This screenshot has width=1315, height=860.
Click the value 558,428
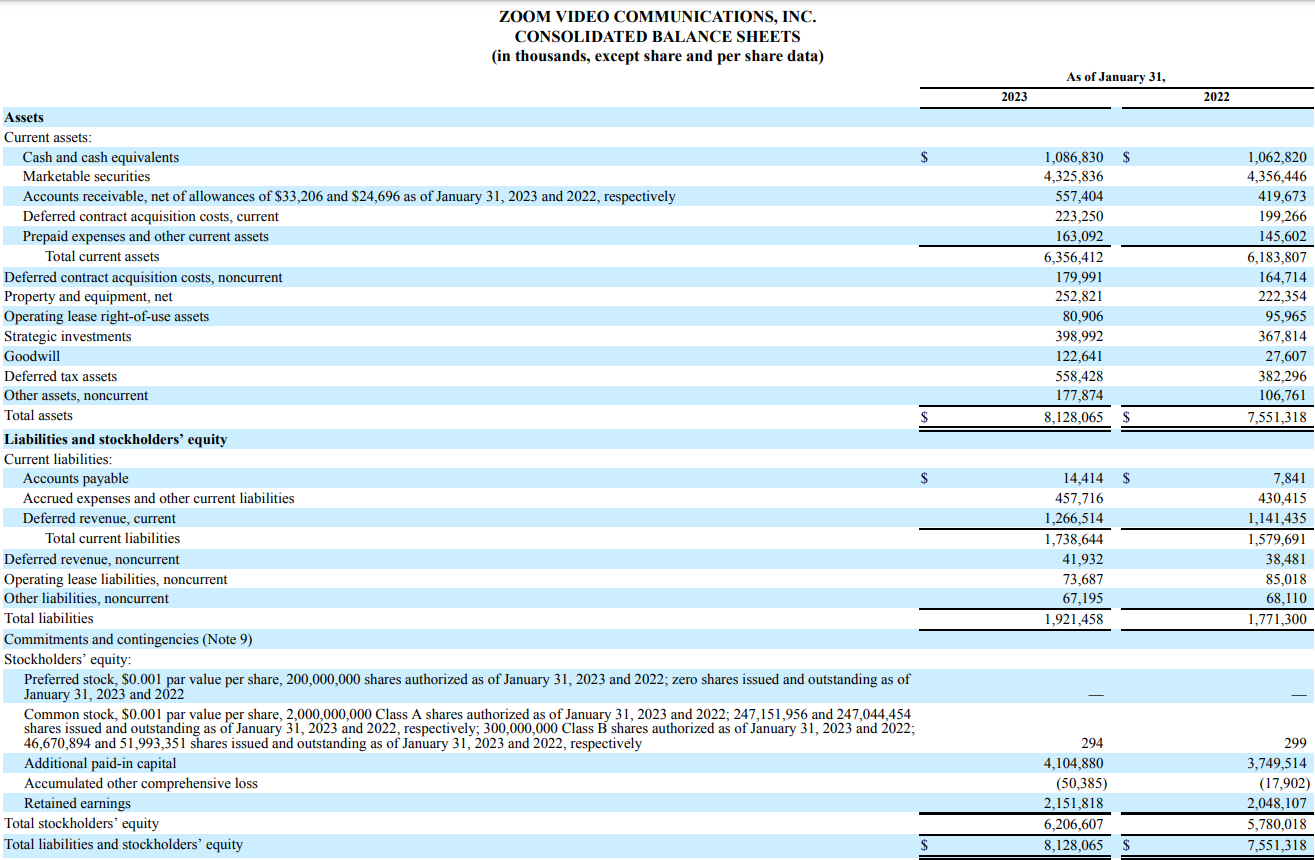click(x=1079, y=376)
